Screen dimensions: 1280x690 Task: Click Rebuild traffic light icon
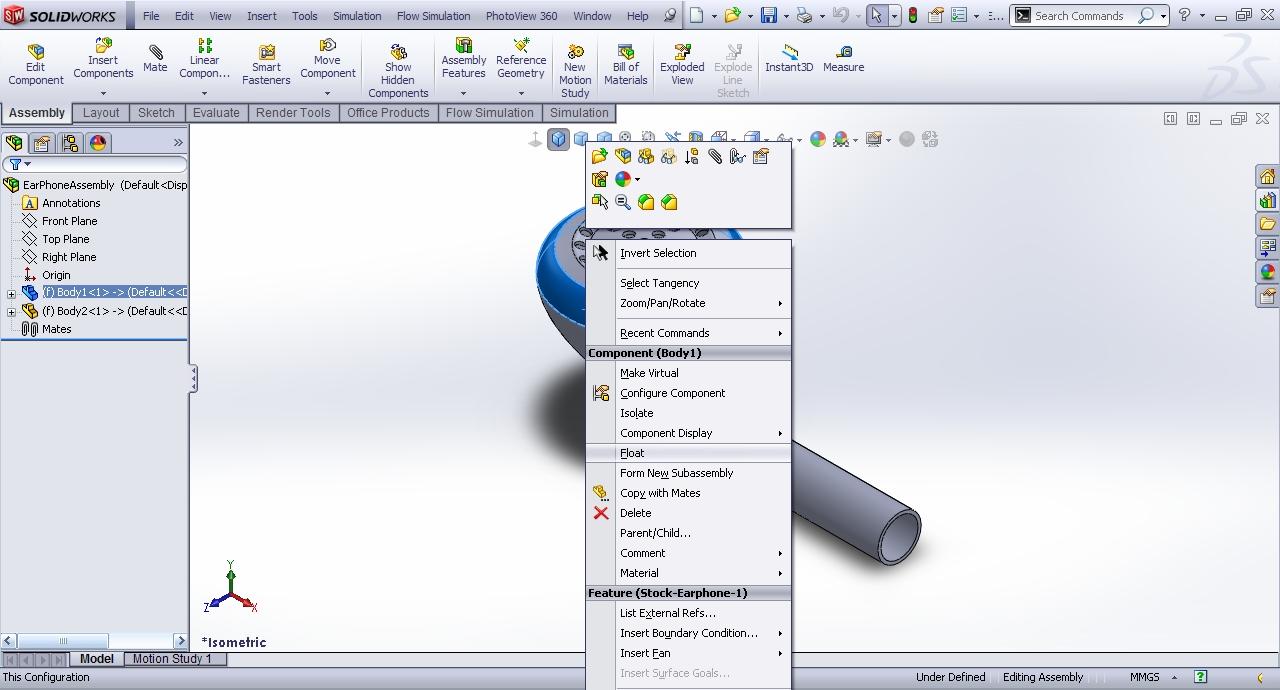click(x=912, y=15)
